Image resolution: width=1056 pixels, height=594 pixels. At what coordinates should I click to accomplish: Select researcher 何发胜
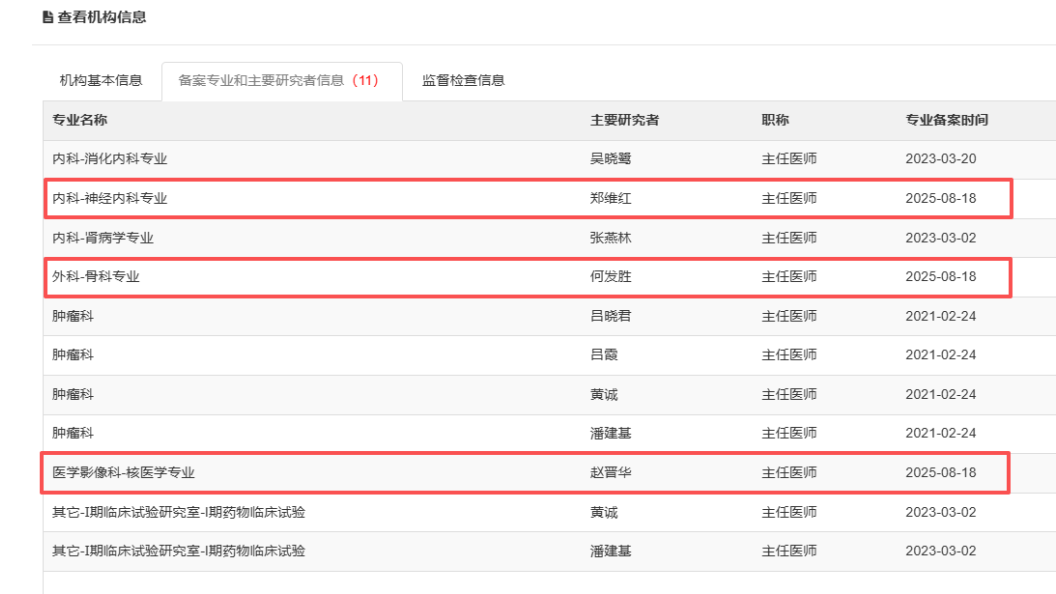(x=611, y=277)
